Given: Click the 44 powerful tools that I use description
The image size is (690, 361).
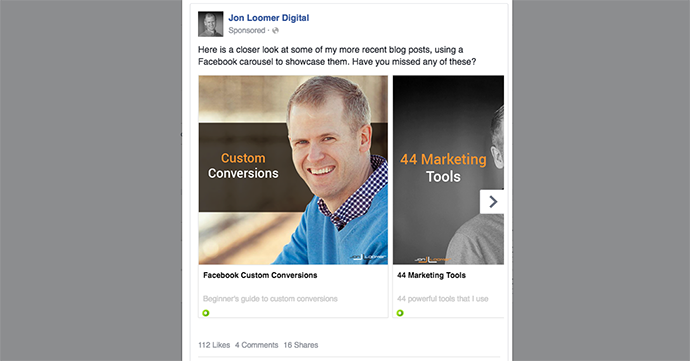Looking at the screenshot, I should pyautogui.click(x=443, y=299).
